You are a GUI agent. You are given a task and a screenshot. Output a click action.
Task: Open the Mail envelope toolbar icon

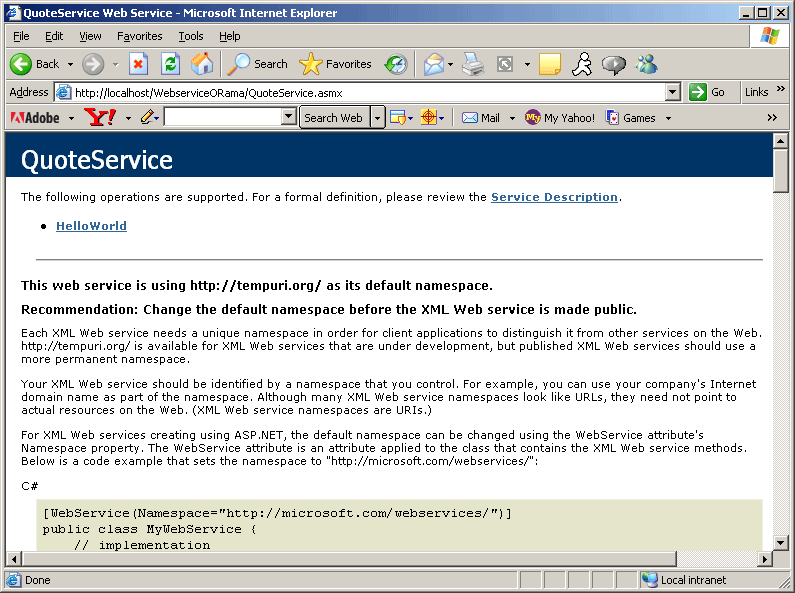[x=433, y=64]
